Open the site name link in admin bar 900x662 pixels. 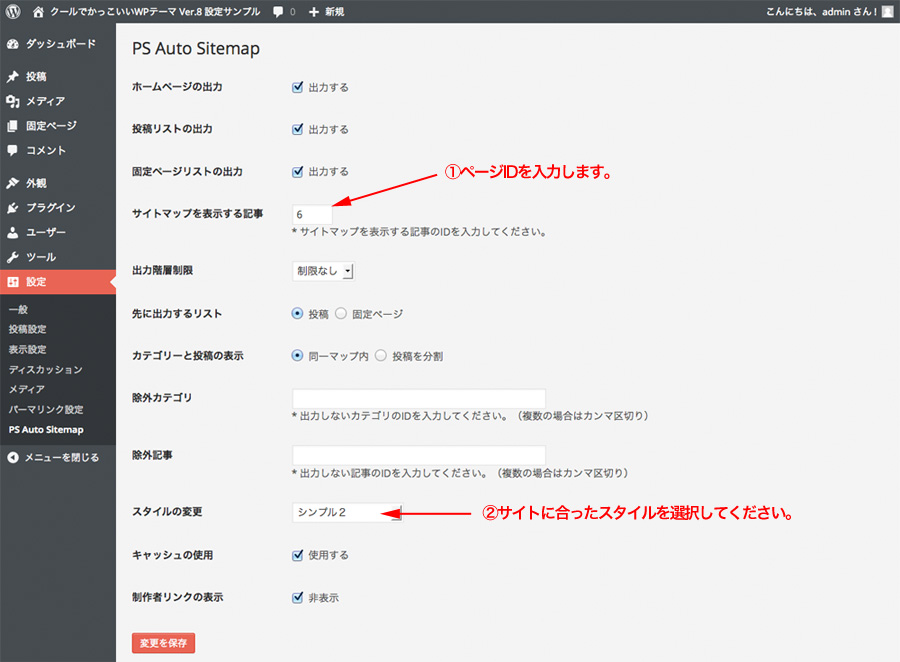155,11
